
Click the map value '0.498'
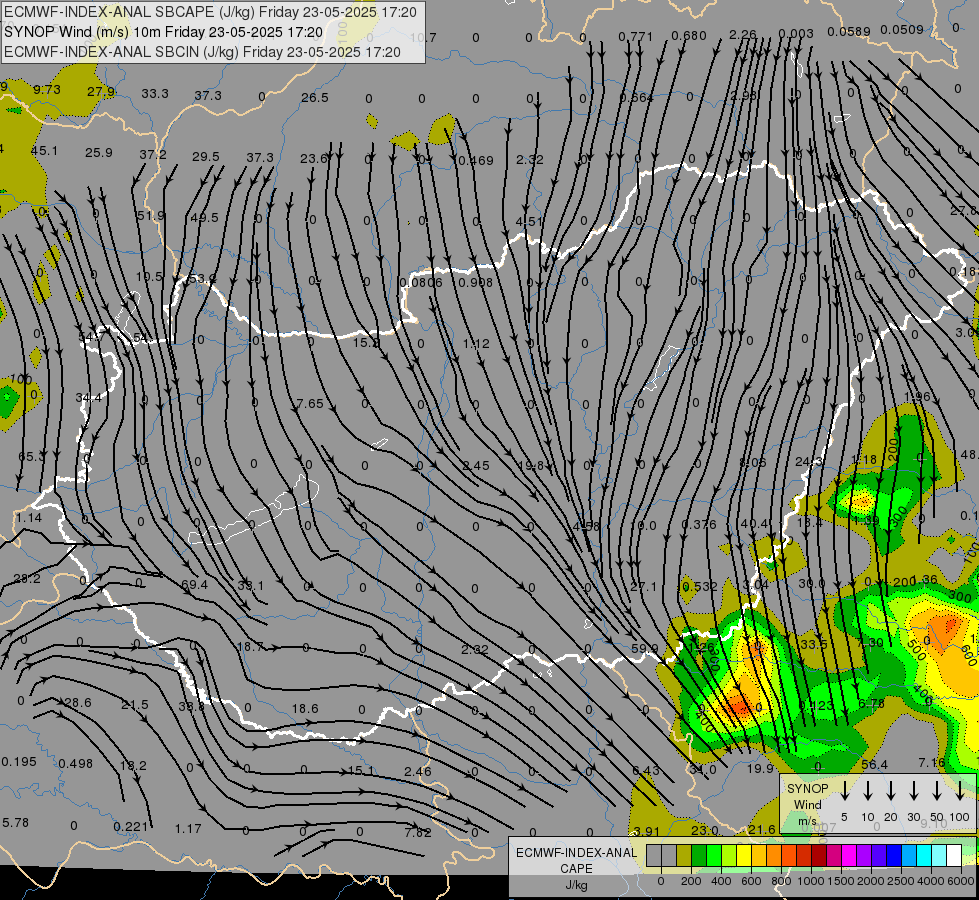tap(76, 764)
